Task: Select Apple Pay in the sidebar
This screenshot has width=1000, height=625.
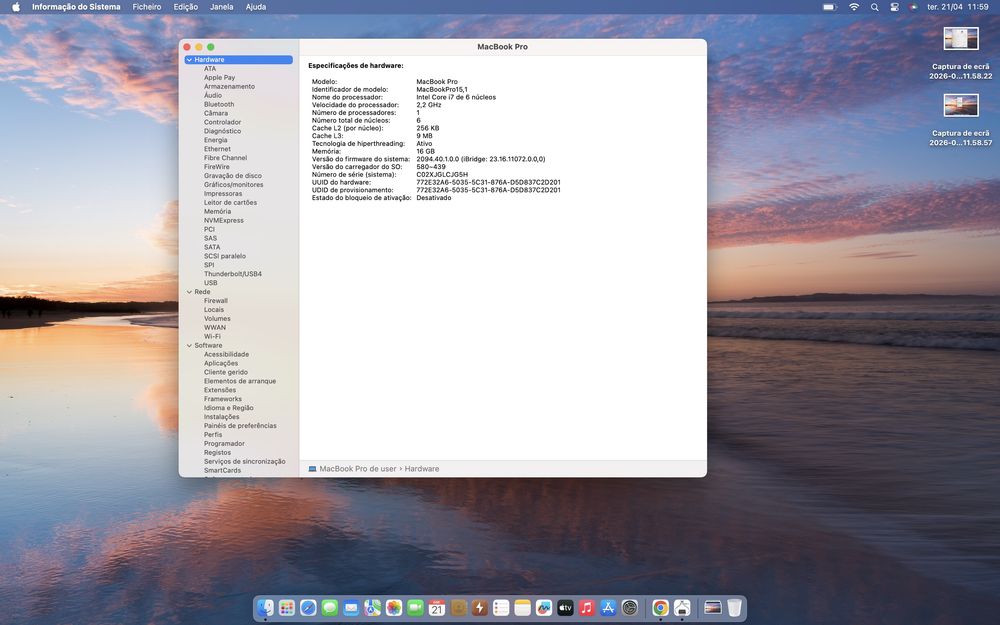Action: pos(219,78)
